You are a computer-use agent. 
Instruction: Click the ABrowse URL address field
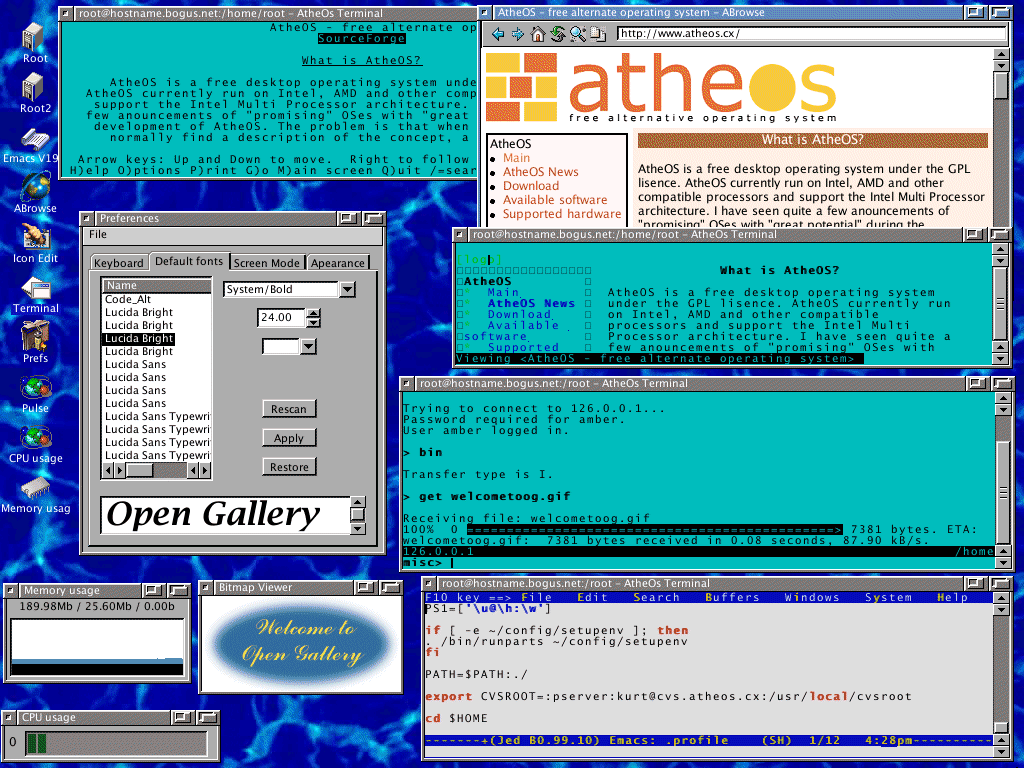tap(811, 33)
